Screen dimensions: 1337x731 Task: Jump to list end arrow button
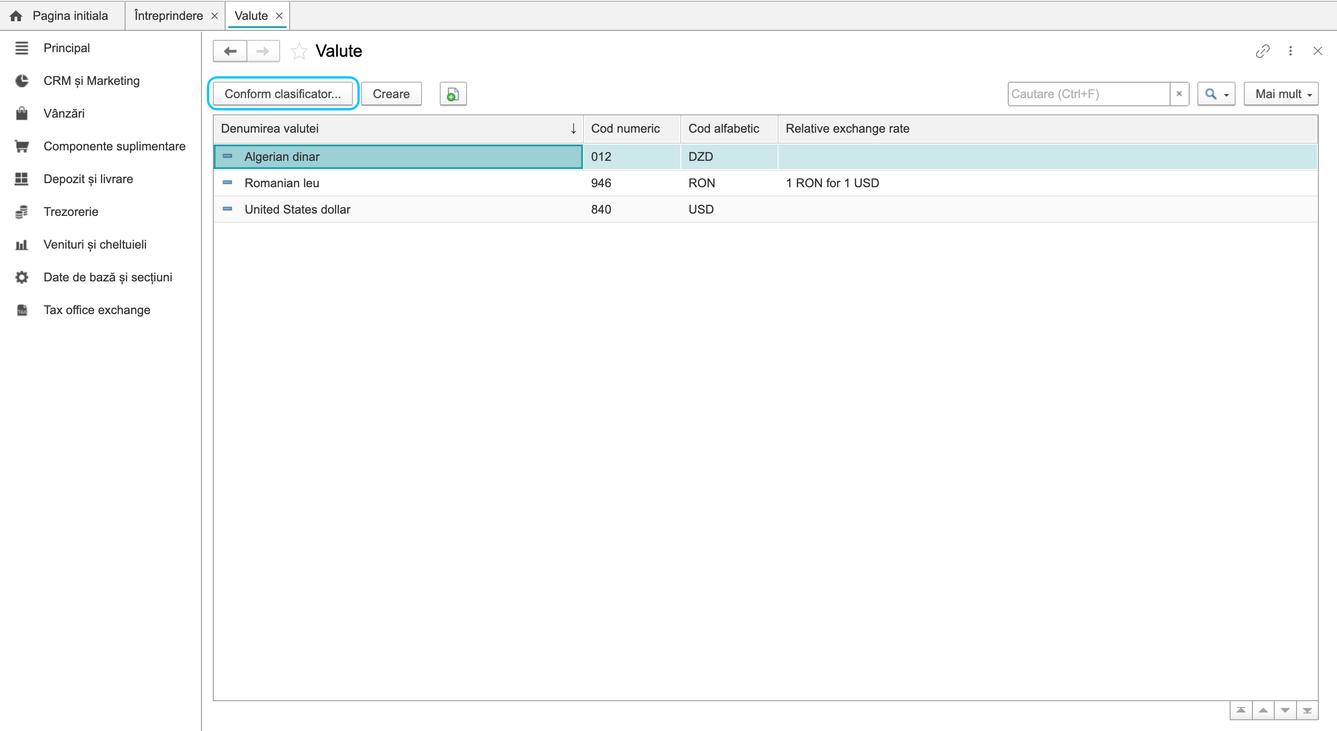[1307, 710]
